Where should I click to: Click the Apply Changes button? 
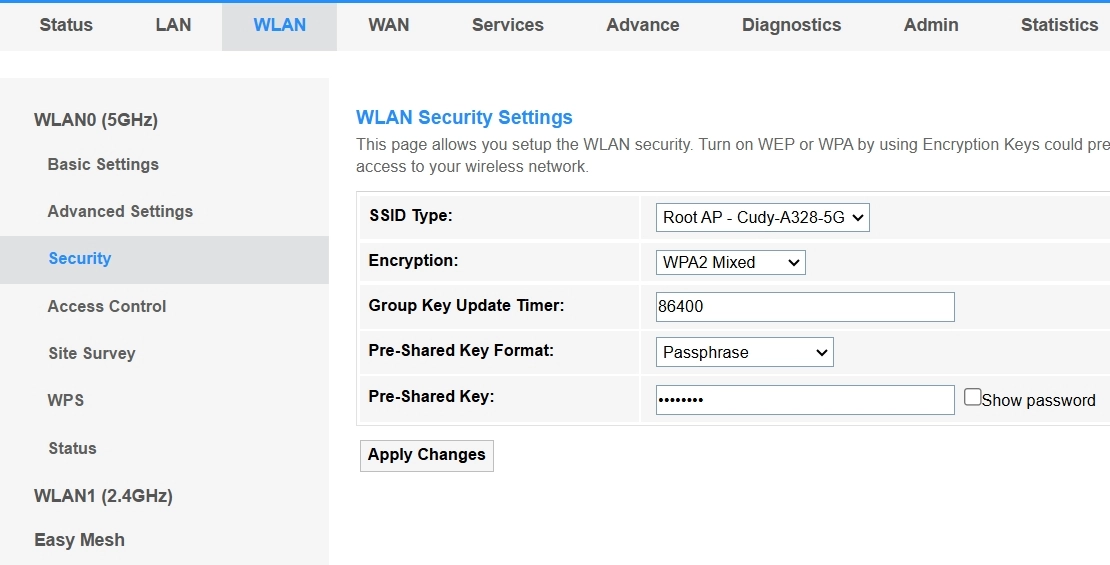pyautogui.click(x=426, y=455)
